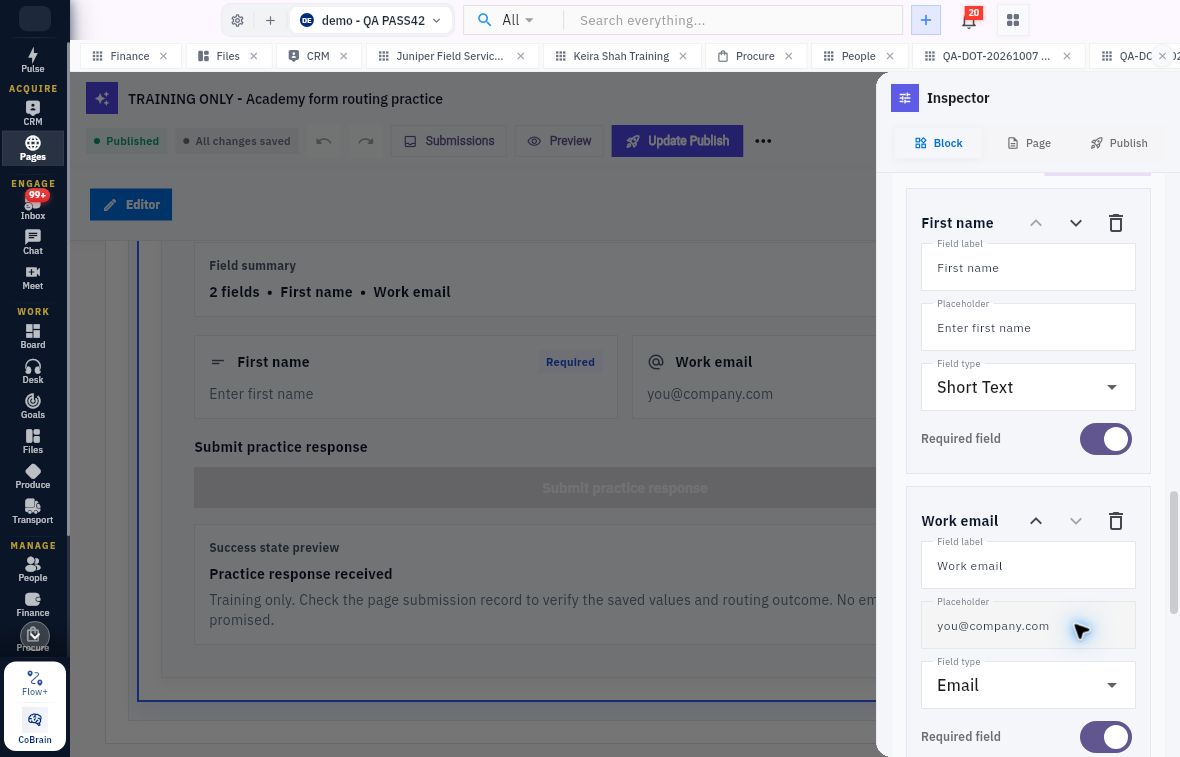
Task: Switch to the Page inspector tab
Action: pos(1029,143)
